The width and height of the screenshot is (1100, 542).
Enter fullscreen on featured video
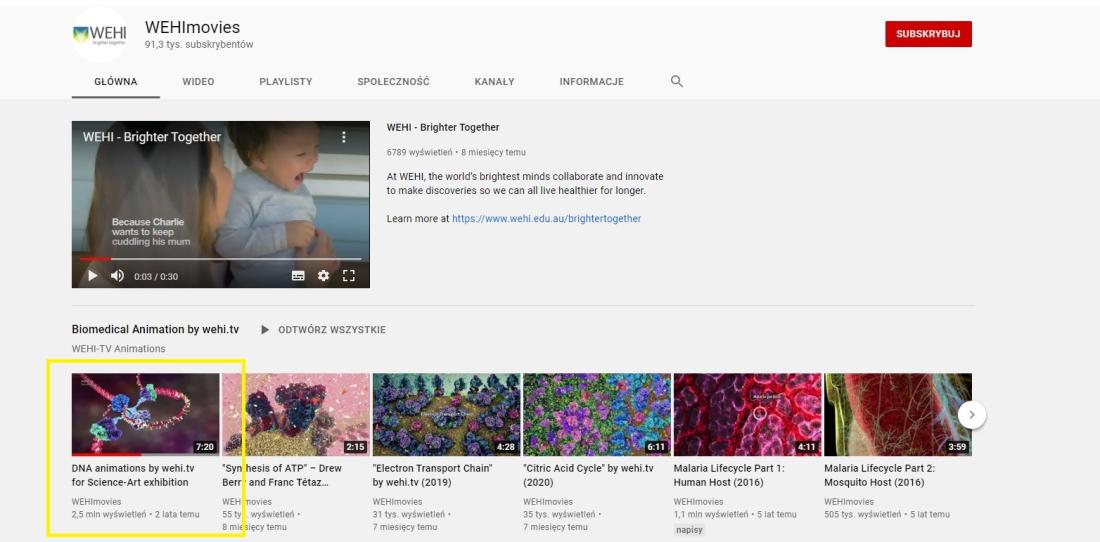(x=349, y=276)
